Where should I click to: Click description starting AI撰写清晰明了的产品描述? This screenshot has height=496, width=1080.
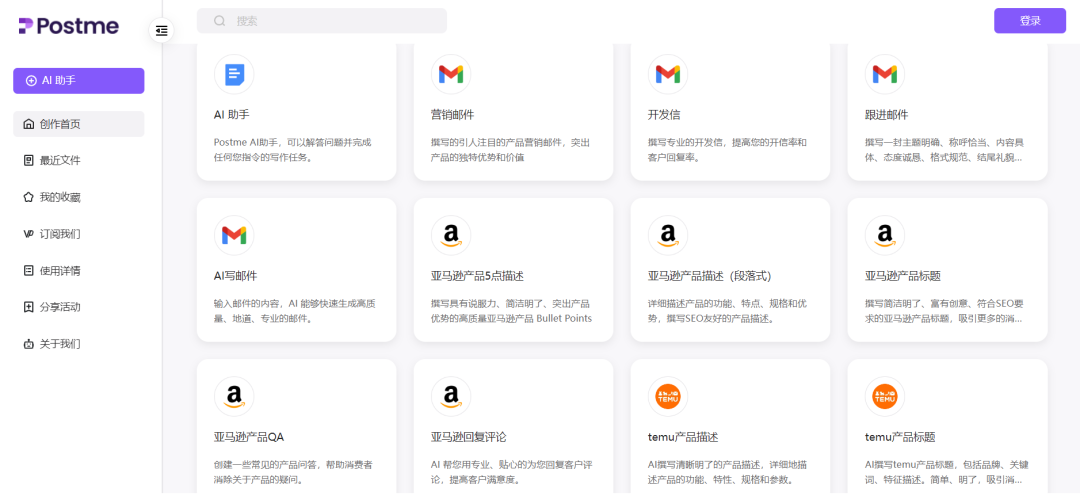pos(727,472)
